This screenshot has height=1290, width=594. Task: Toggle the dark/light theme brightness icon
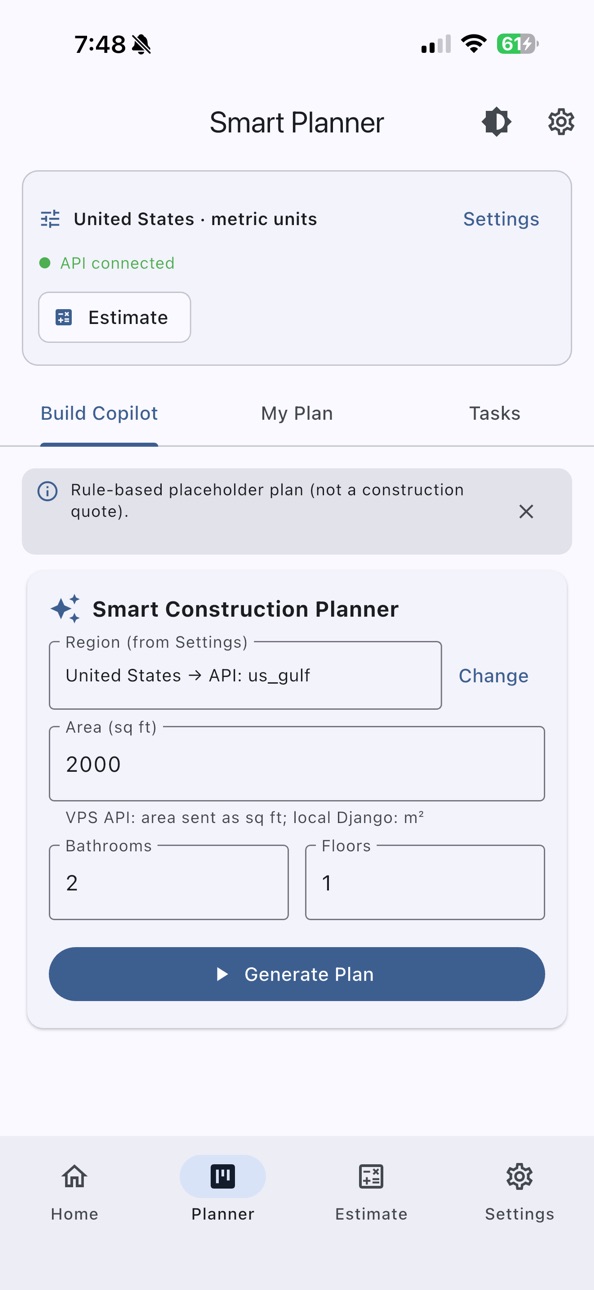(496, 122)
